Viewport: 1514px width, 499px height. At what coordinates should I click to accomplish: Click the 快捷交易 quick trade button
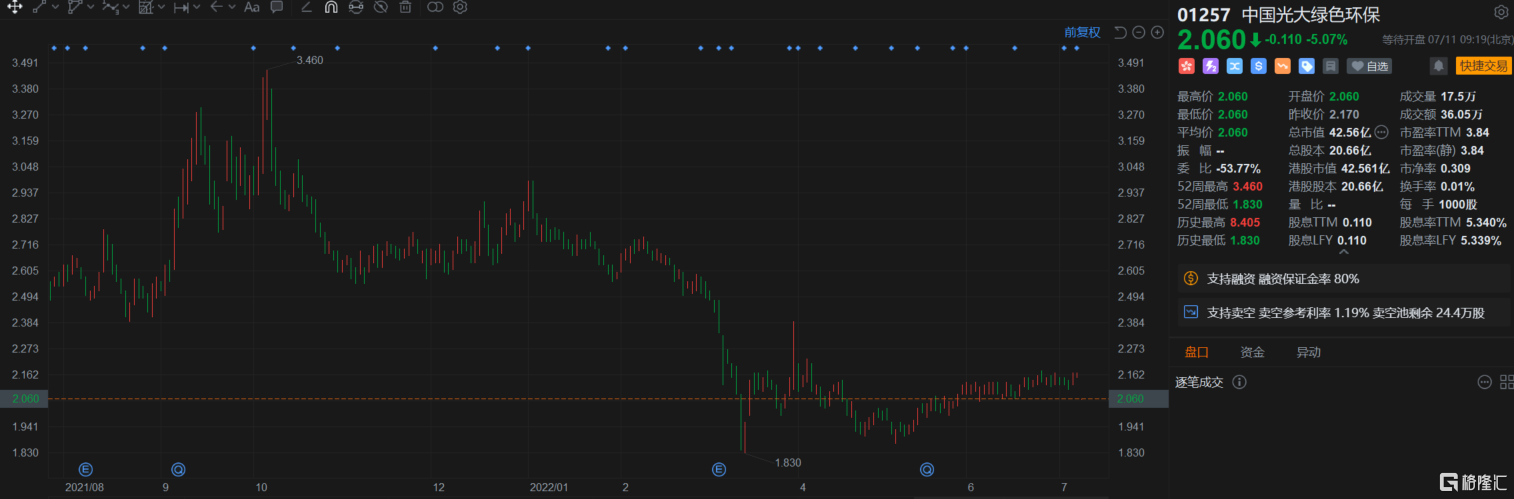pos(1483,66)
